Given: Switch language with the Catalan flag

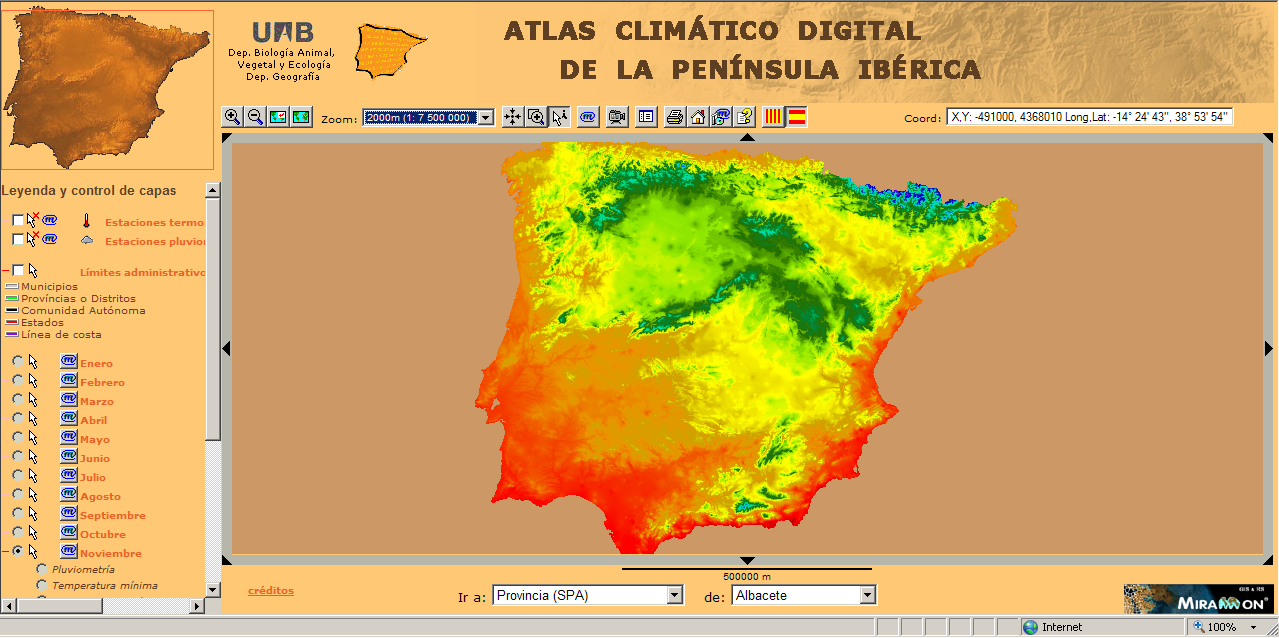Looking at the screenshot, I should (773, 117).
